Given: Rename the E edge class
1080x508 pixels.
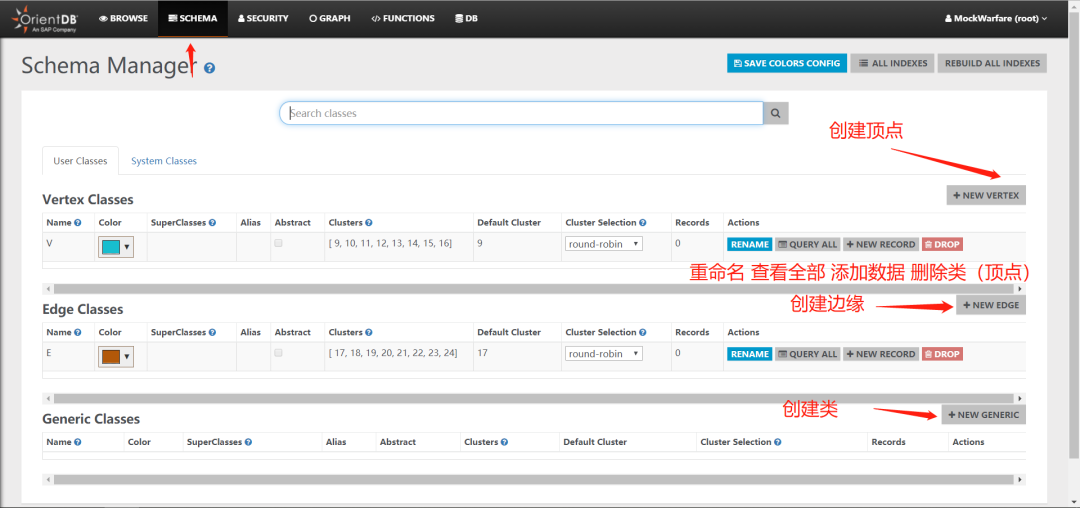Looking at the screenshot, I should click(750, 354).
